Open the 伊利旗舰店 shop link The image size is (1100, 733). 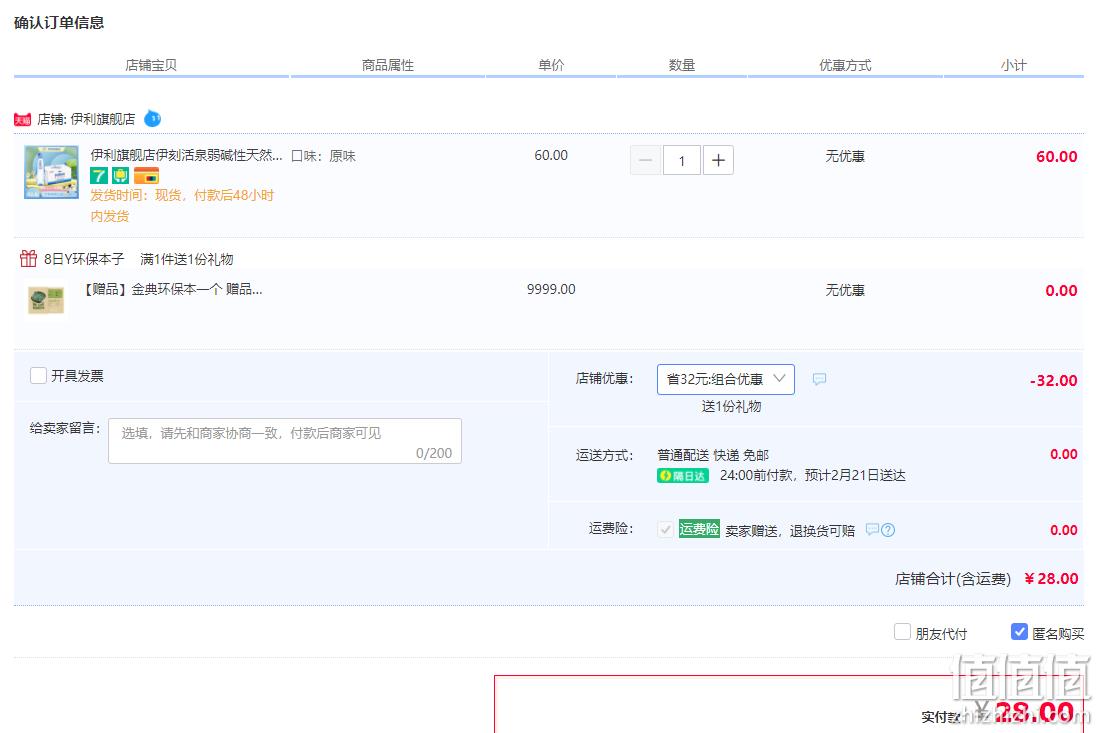(x=103, y=119)
